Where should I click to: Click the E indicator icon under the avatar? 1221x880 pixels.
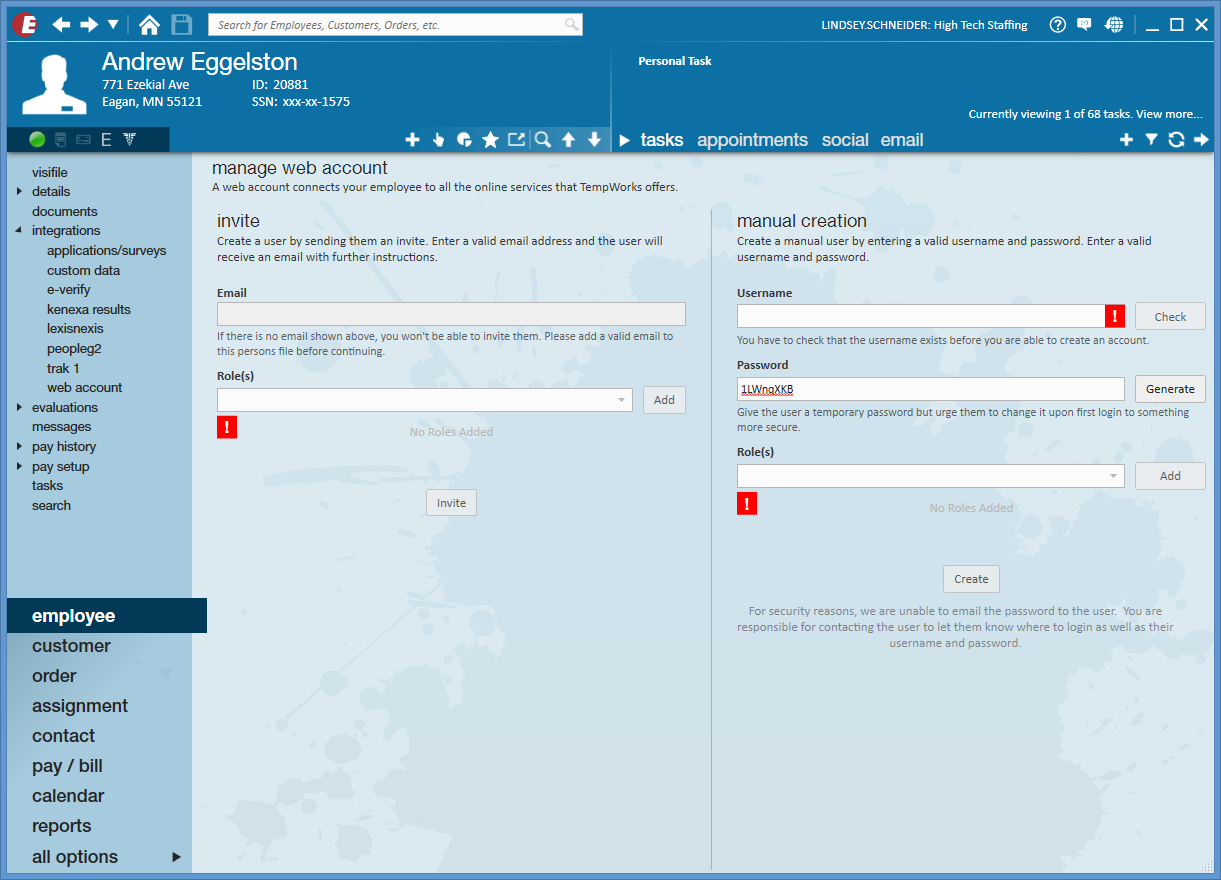(106, 140)
